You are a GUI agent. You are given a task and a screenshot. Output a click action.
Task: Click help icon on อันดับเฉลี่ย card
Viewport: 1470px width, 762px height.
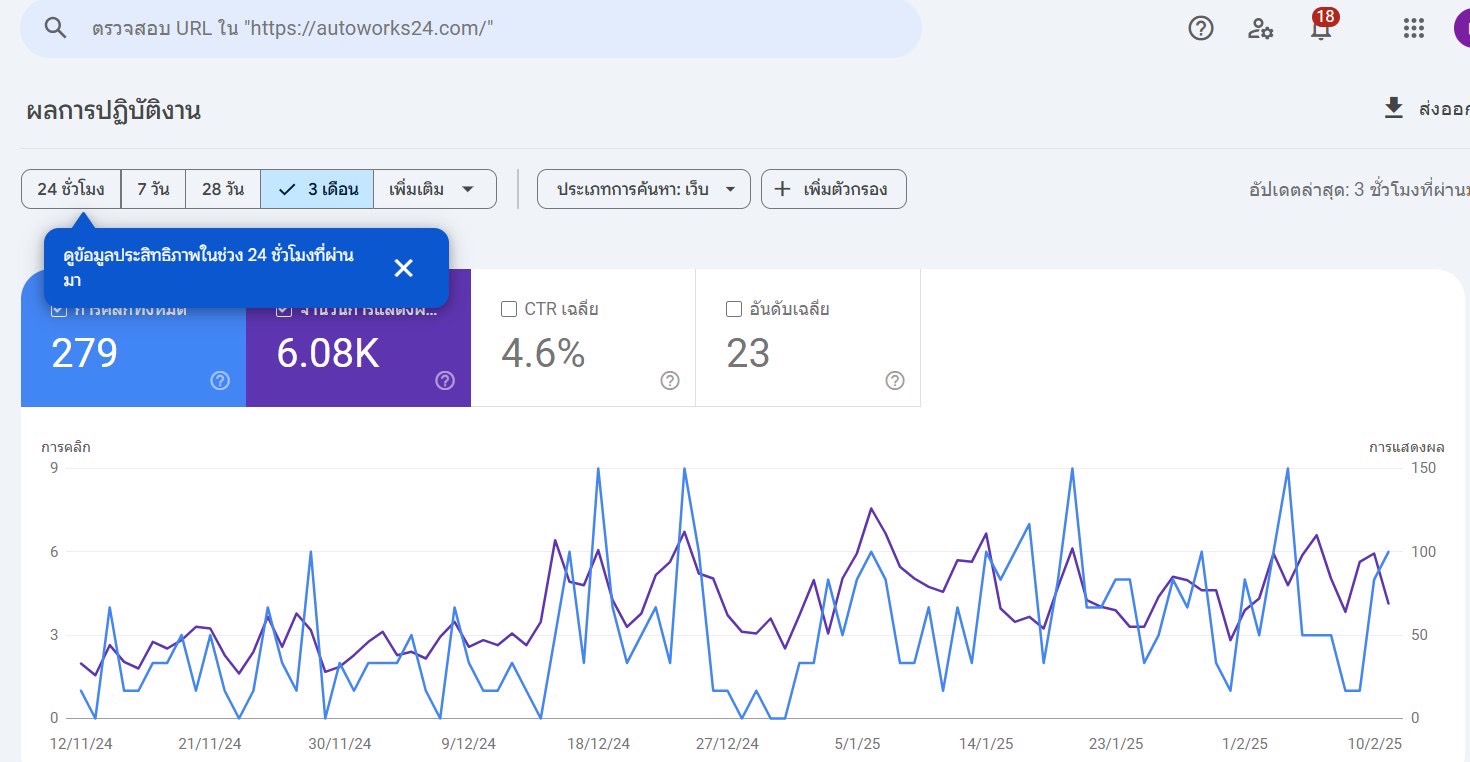point(895,380)
